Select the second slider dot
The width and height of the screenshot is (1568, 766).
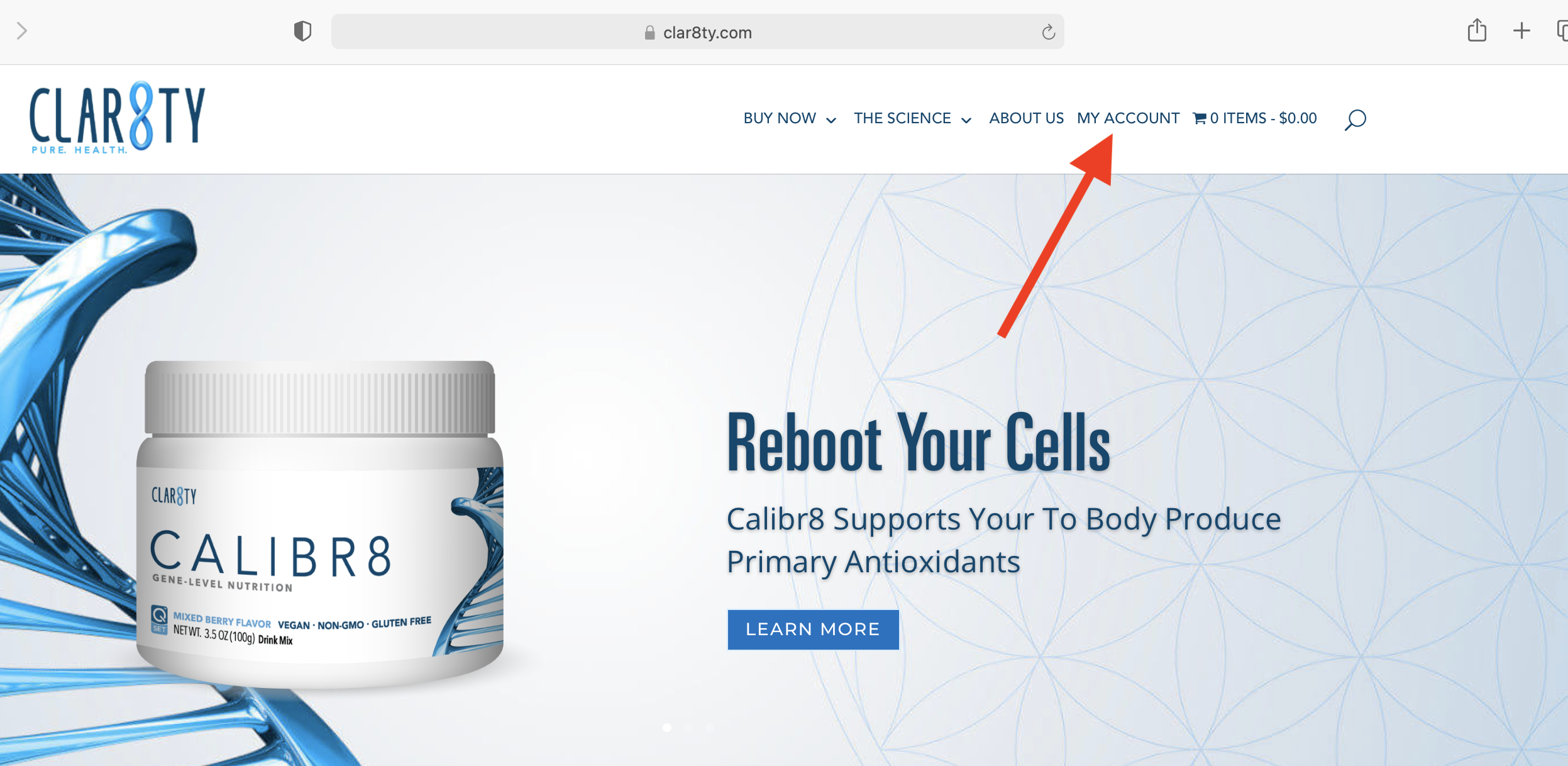tap(688, 728)
